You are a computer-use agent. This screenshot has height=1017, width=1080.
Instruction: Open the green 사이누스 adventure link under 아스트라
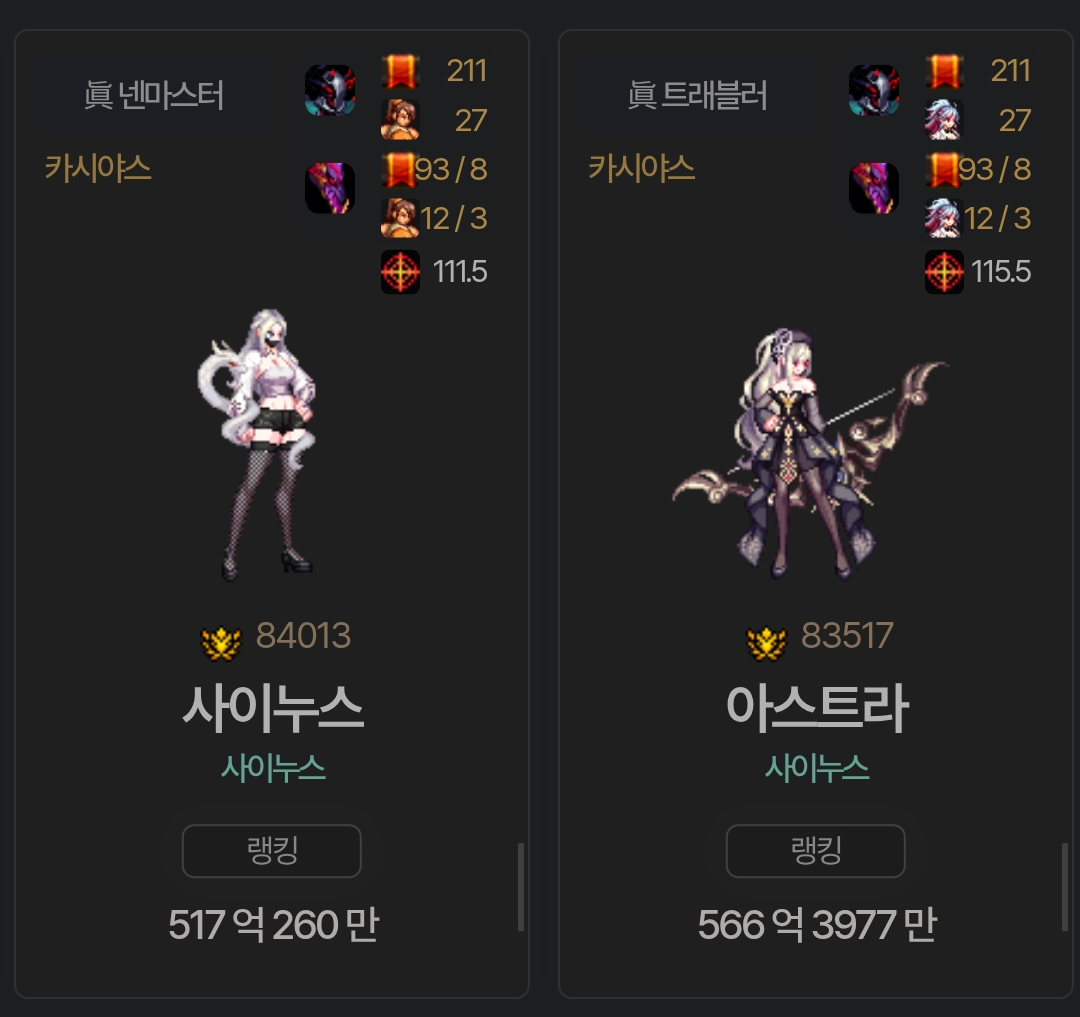(817, 768)
